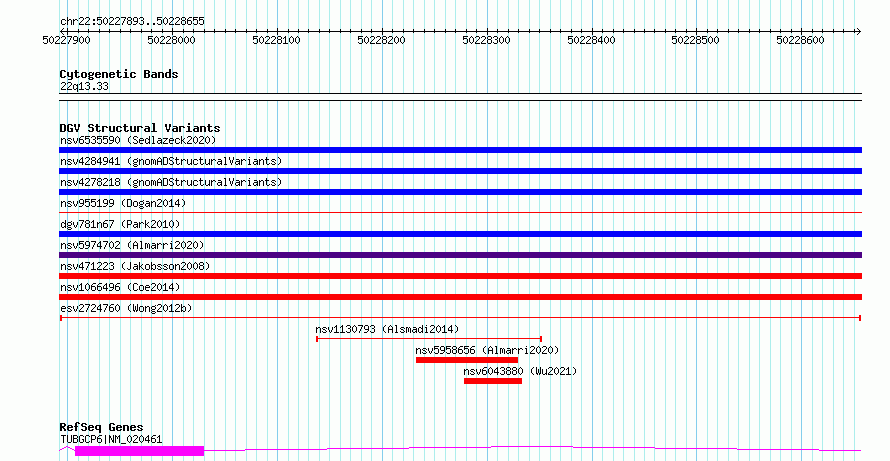Image resolution: width=890 pixels, height=461 pixels.
Task: Click the RefSeq Genes track title
Action: 101,428
